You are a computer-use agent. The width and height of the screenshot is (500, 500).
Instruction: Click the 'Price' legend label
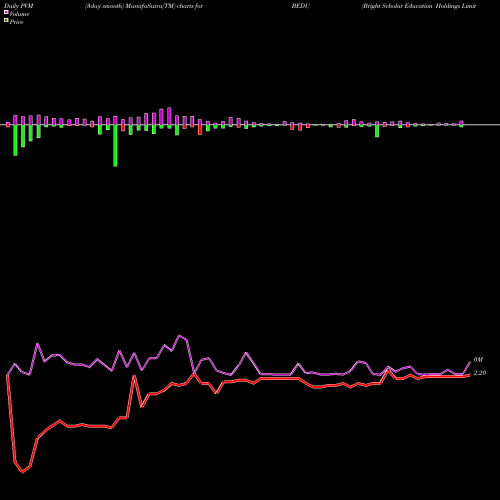(x=17, y=22)
